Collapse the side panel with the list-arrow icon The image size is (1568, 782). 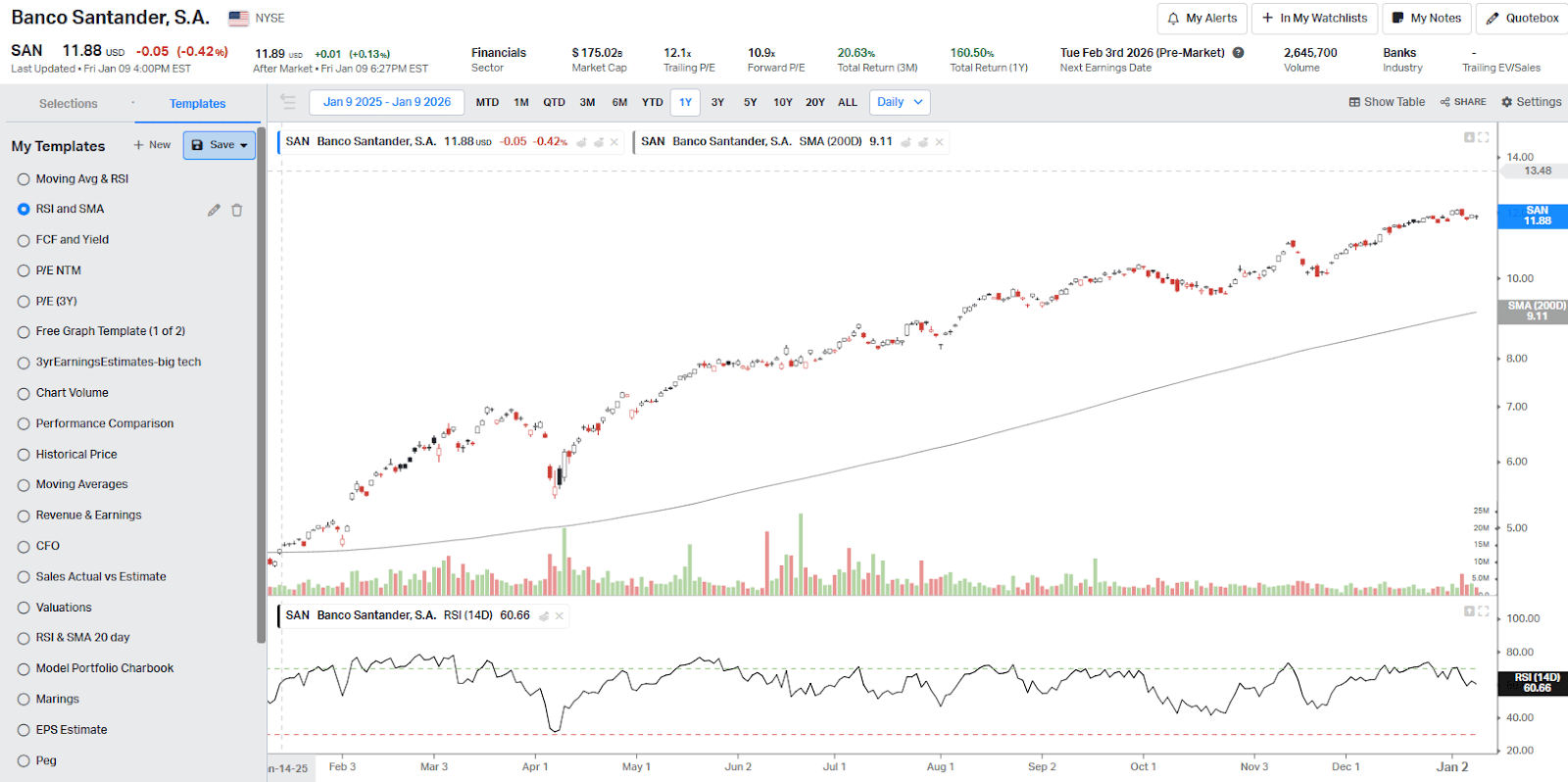point(287,101)
